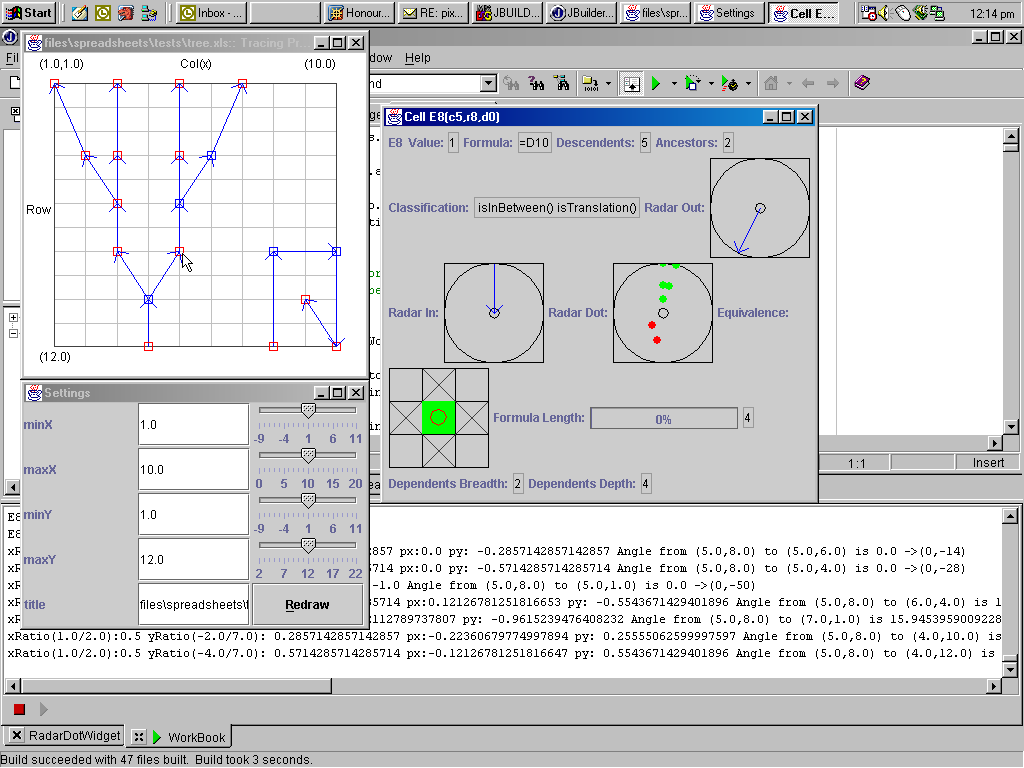The image size is (1024, 768).
Task: Open the purple Help book icon
Action: coord(862,83)
